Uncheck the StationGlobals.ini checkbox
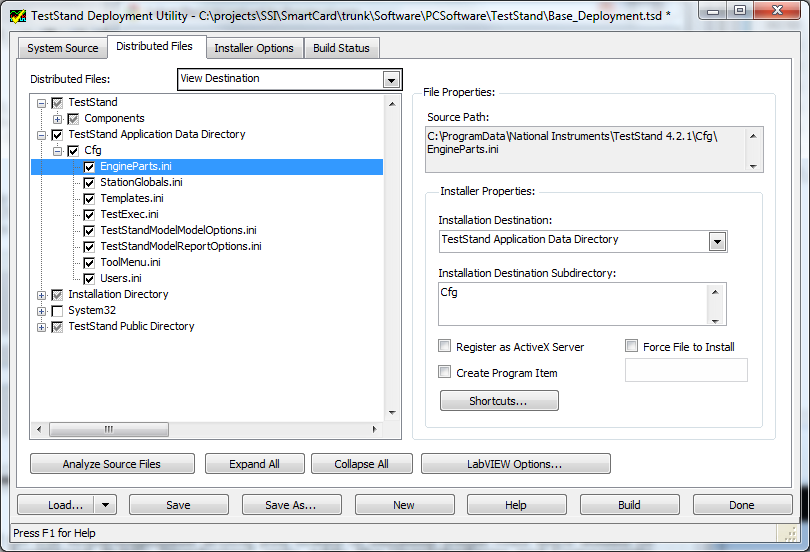 [x=89, y=183]
